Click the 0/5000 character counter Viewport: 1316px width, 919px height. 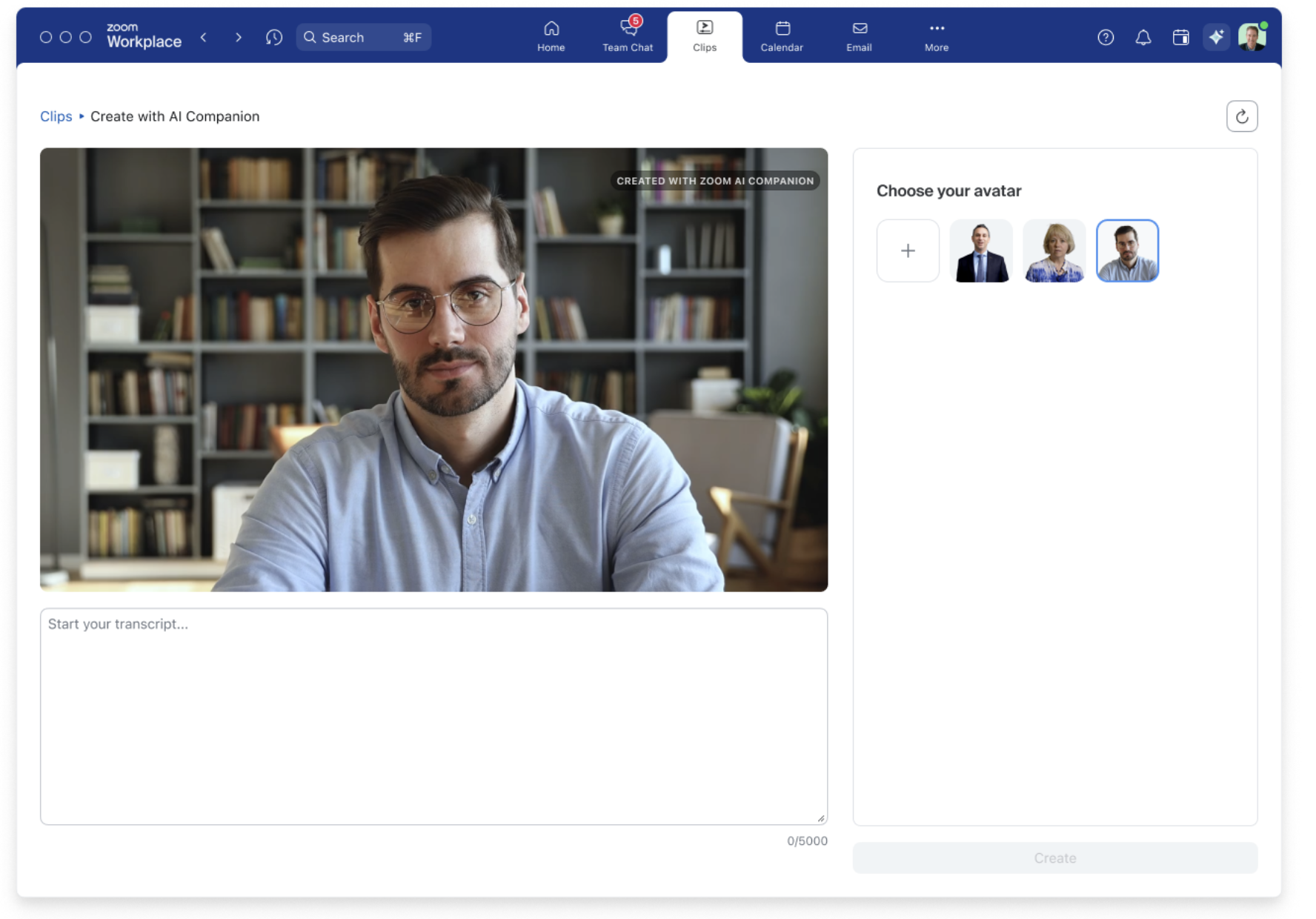[807, 840]
